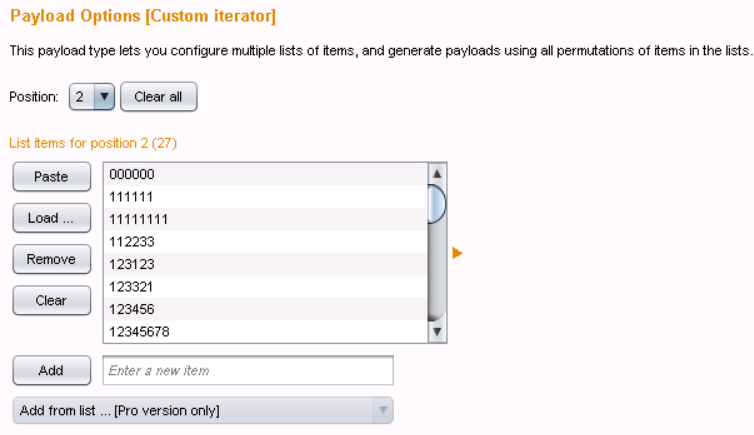Open the Position dropdown
754x435 pixels.
coord(92,97)
